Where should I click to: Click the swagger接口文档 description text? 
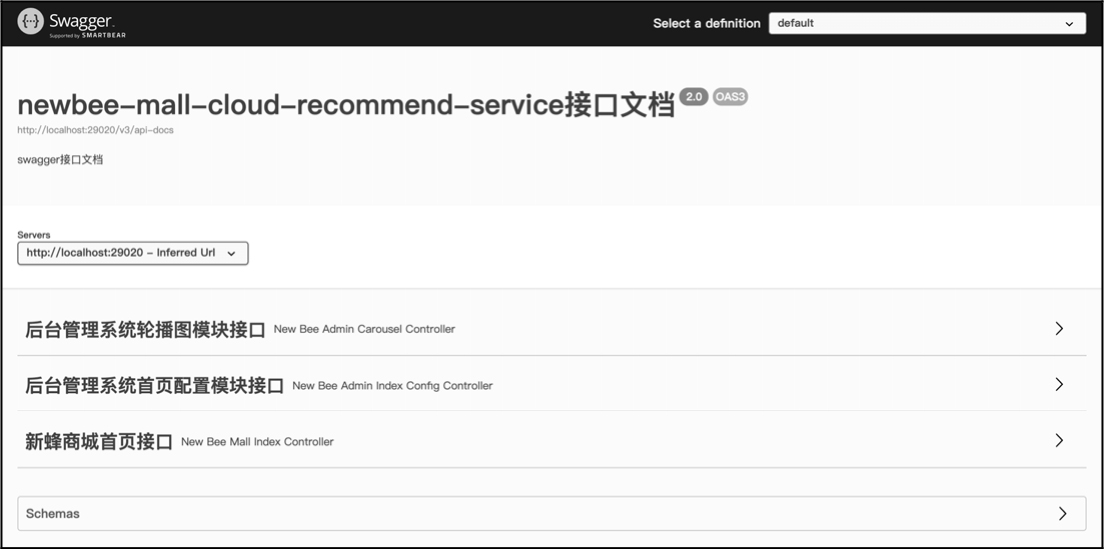pos(61,160)
